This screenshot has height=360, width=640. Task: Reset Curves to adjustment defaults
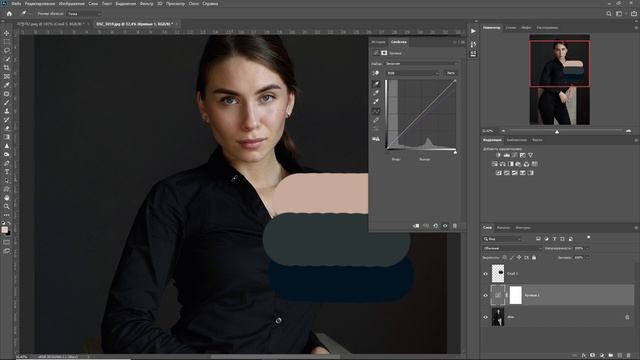436,226
